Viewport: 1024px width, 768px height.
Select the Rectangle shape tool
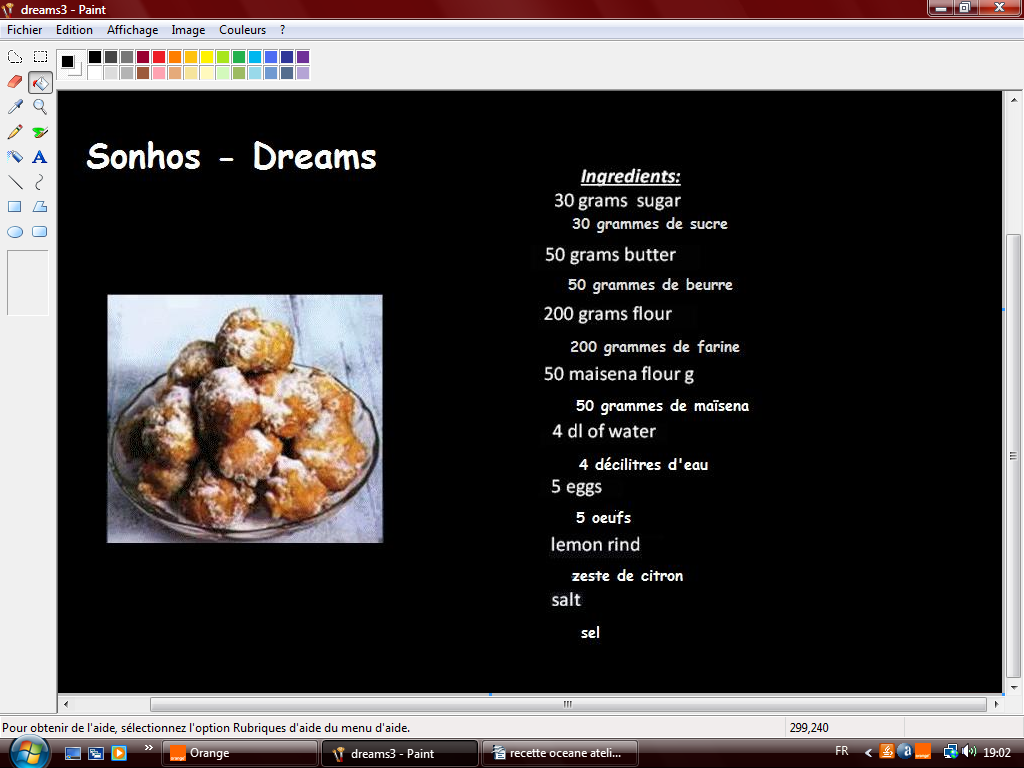pyautogui.click(x=15, y=206)
